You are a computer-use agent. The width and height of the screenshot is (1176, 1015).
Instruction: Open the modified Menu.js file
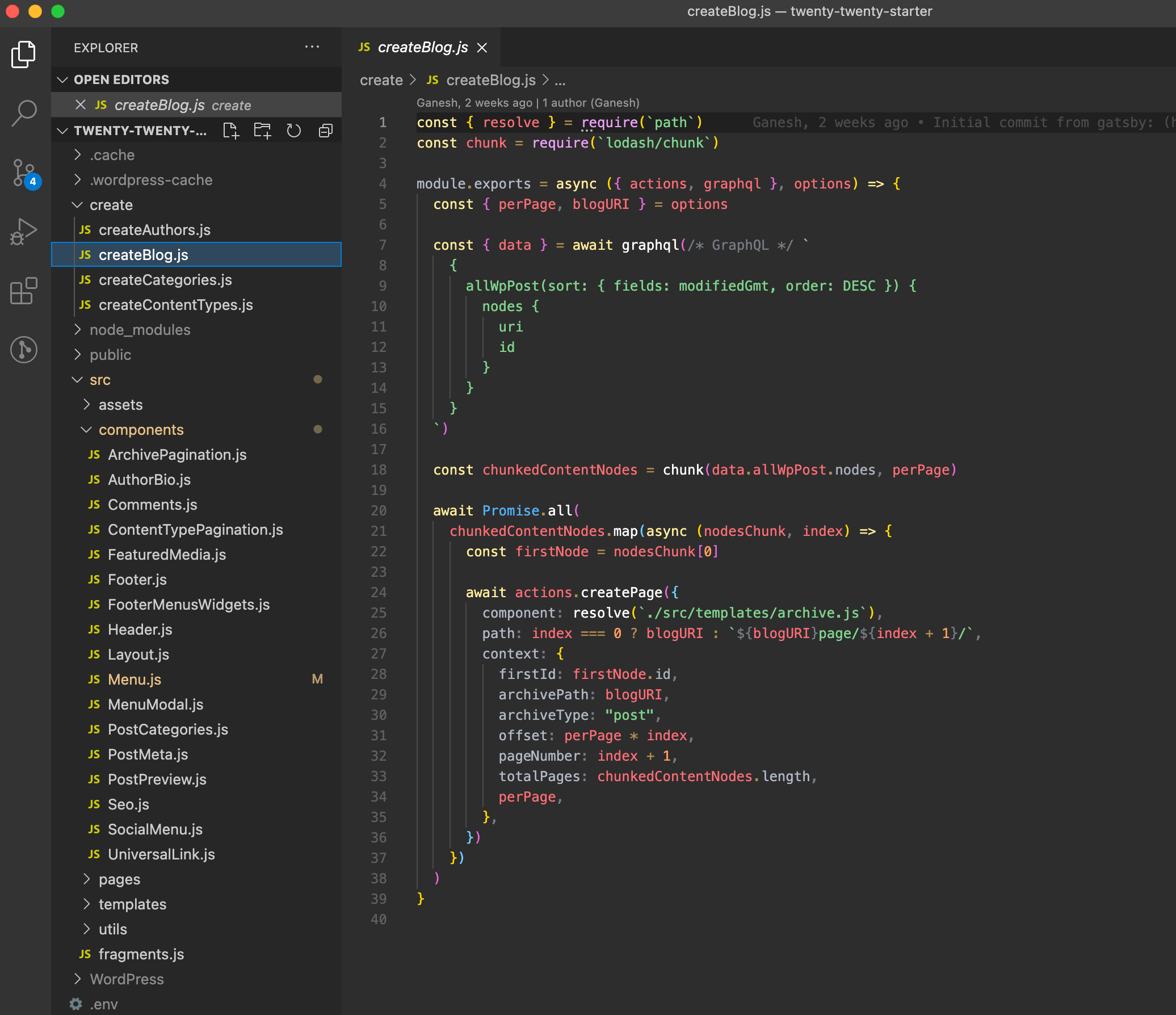tap(196, 680)
